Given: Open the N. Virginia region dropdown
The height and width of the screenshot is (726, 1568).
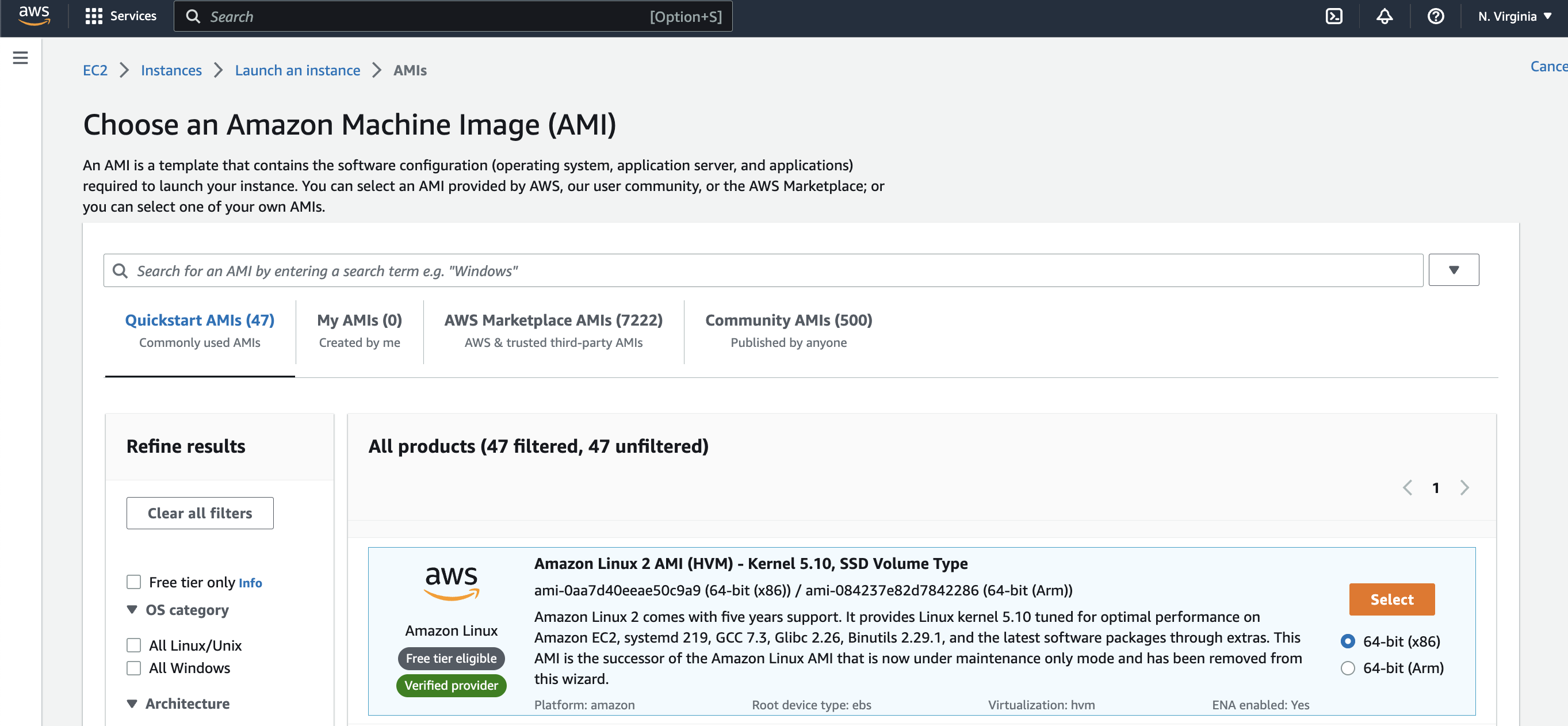Looking at the screenshot, I should tap(1514, 17).
